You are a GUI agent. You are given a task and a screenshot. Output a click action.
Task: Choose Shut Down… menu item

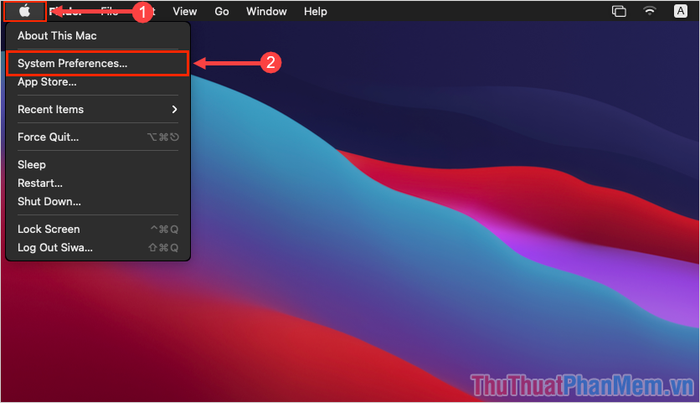click(98, 202)
